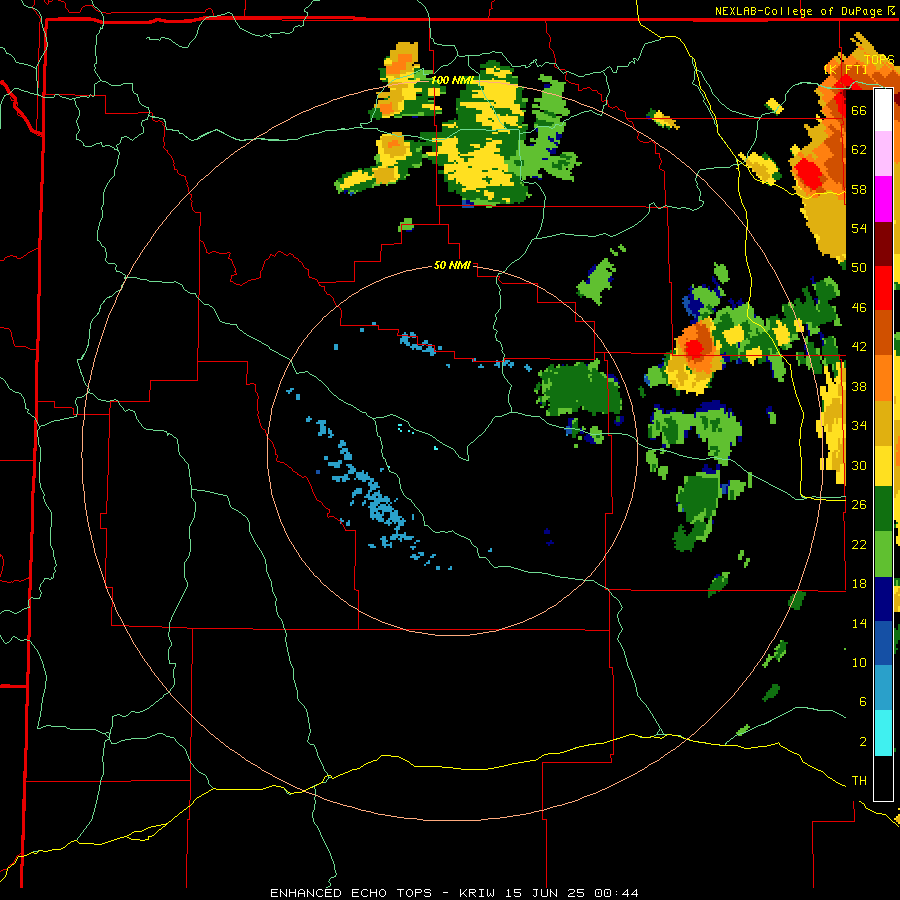
Task: Click the NEXLAB-College of DuPage text
Action: tap(798, 11)
